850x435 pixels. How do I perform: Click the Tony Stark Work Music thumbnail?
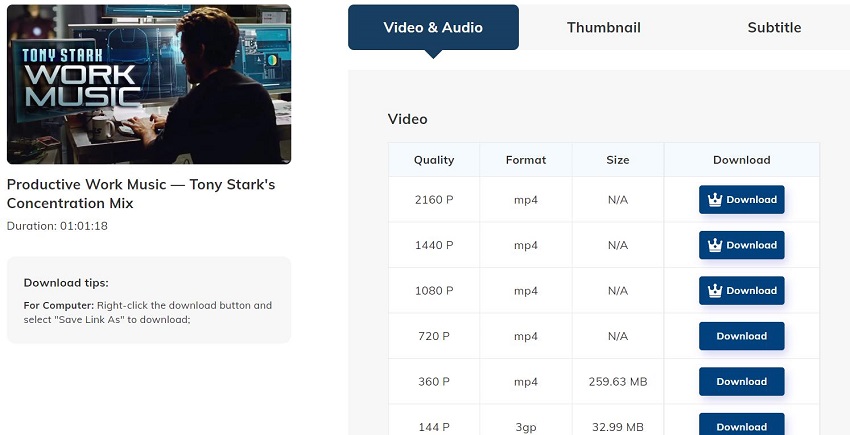[x=149, y=84]
